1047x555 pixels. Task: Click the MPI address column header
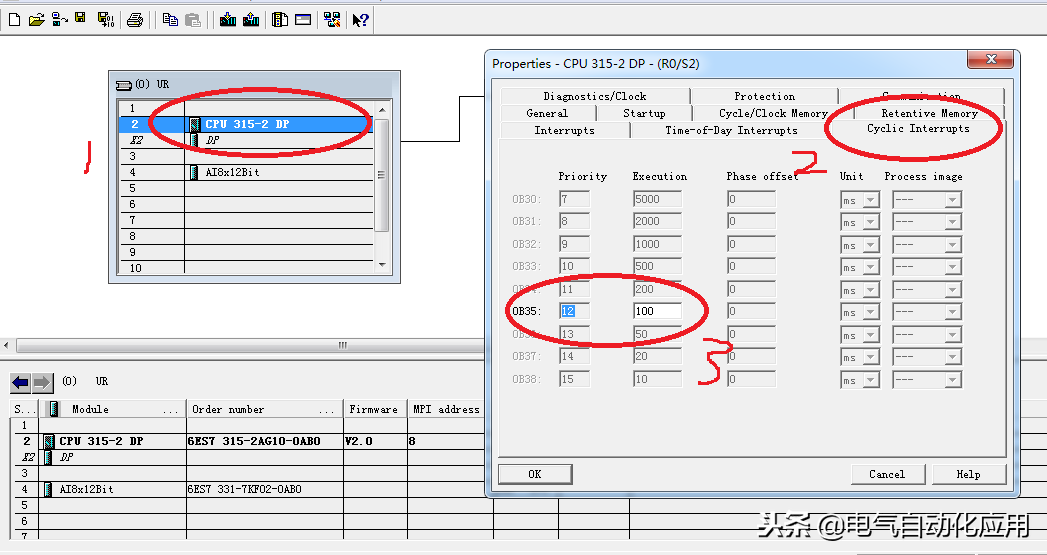point(446,409)
